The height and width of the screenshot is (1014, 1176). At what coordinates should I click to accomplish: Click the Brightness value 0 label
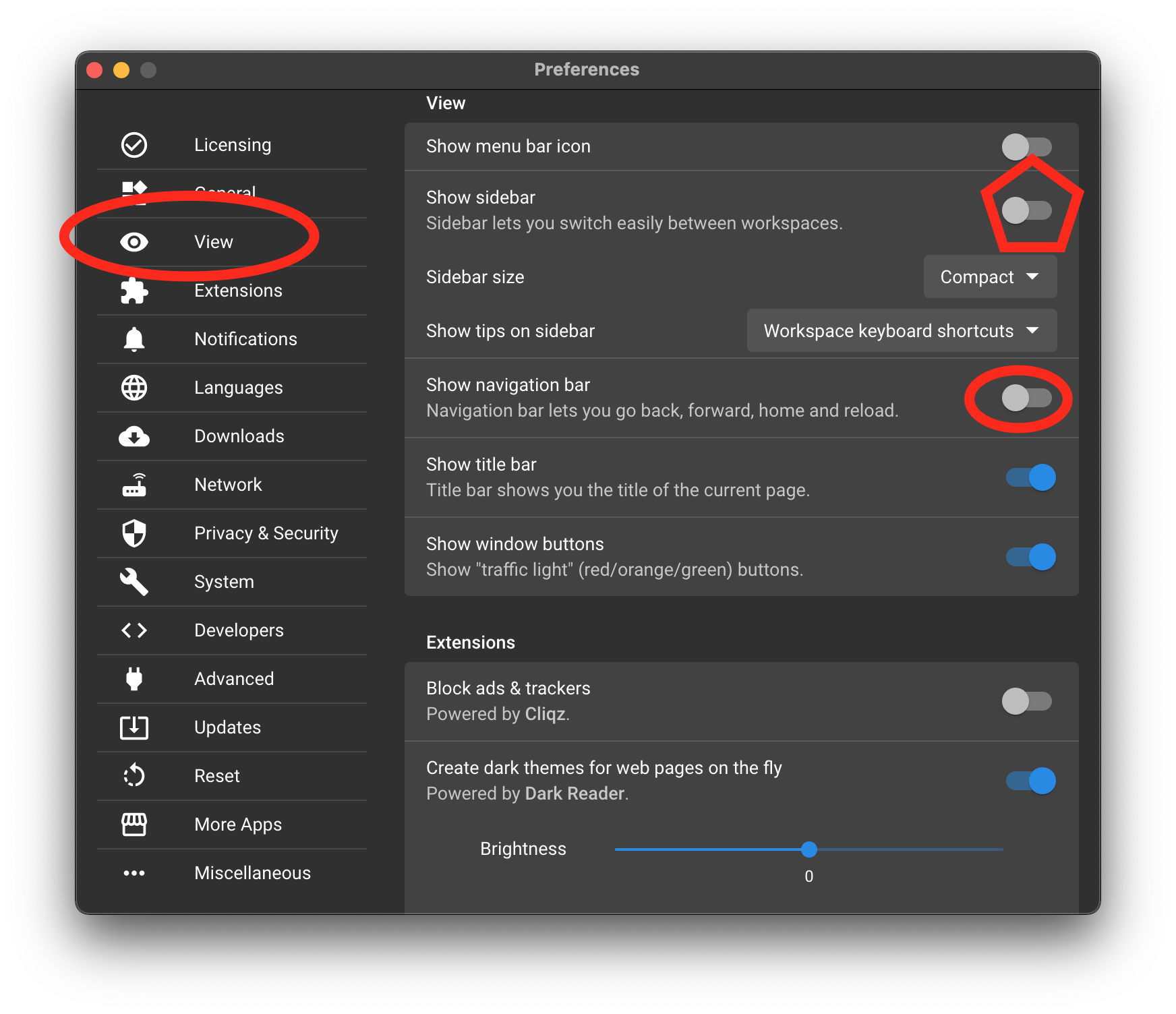tap(809, 876)
